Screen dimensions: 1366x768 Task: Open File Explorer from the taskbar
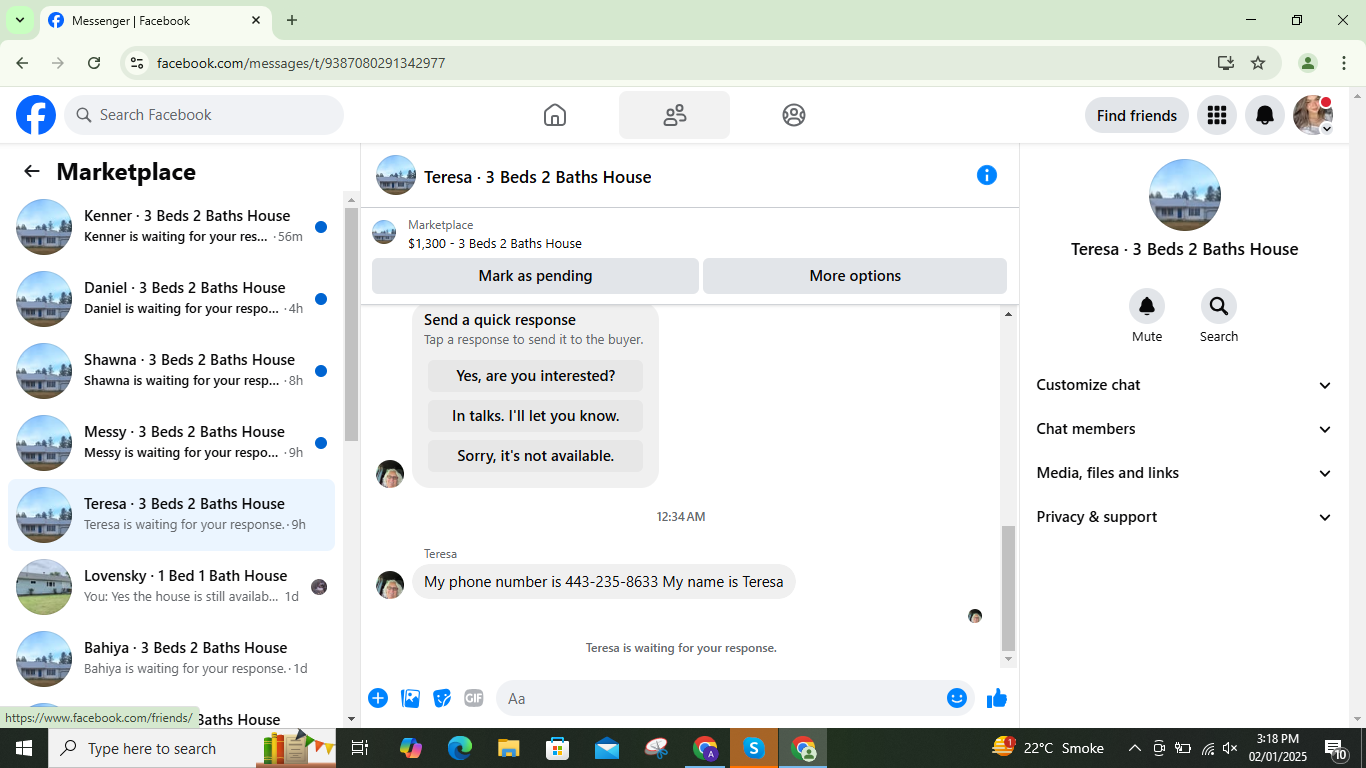[x=509, y=748]
